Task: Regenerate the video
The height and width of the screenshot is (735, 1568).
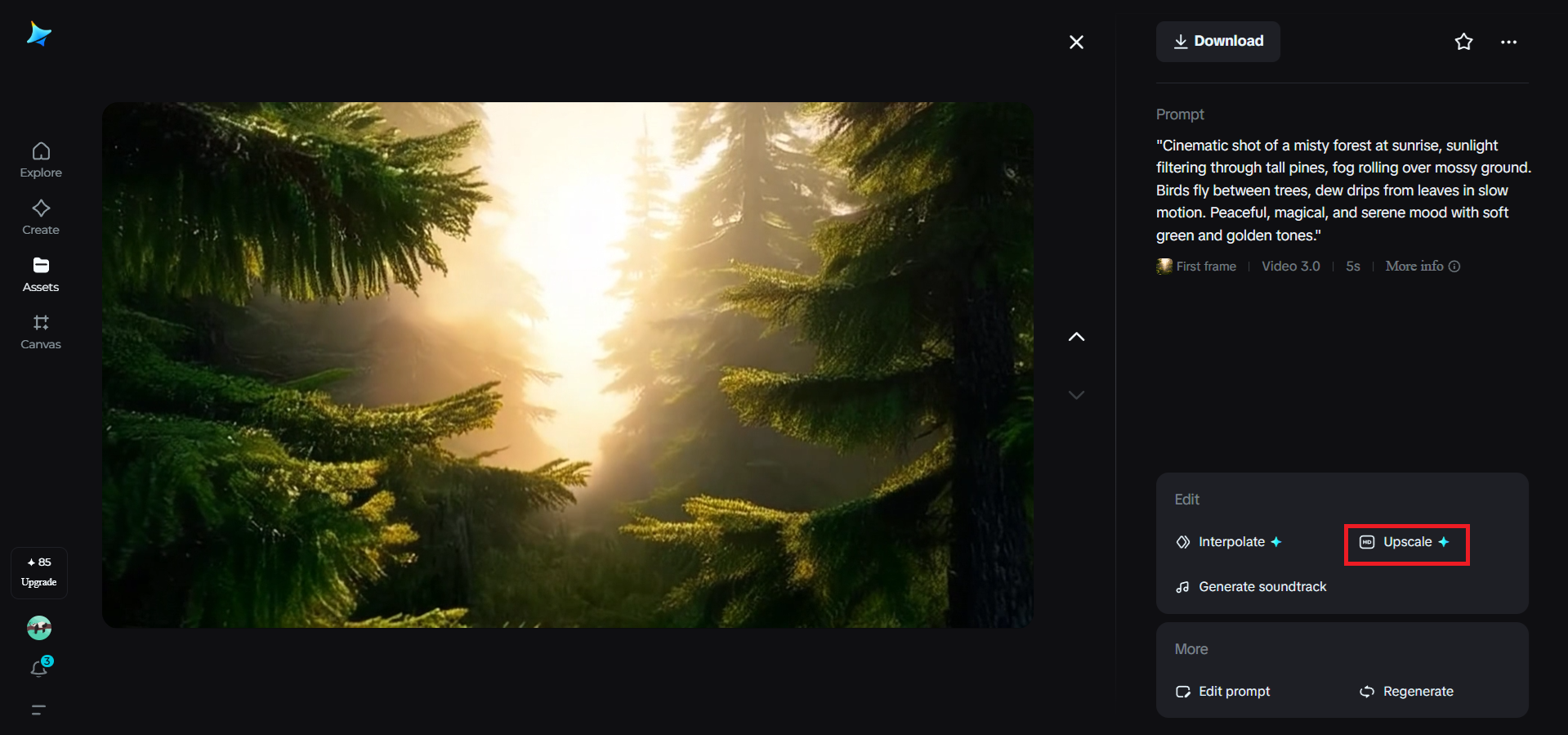Action: click(1406, 692)
